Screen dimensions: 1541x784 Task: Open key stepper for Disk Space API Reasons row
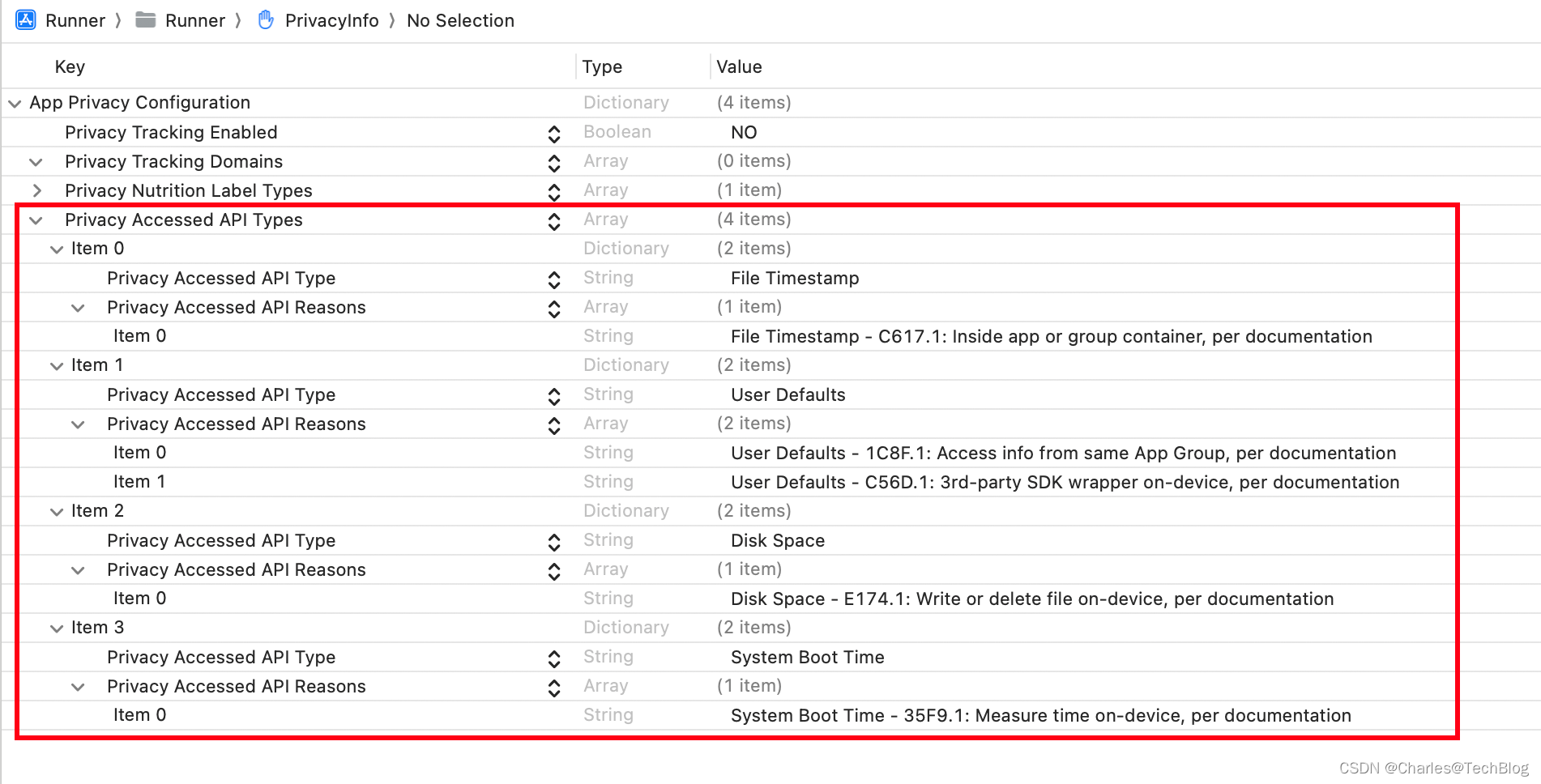(554, 571)
